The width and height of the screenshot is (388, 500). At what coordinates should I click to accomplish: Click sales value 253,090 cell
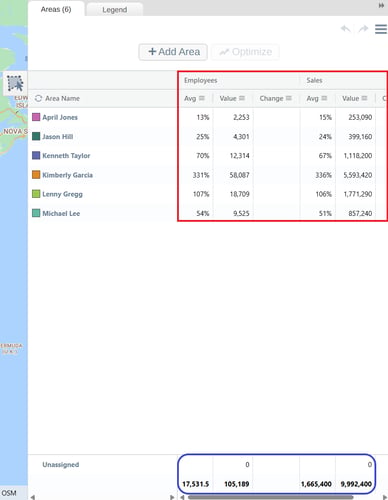[x=360, y=117]
